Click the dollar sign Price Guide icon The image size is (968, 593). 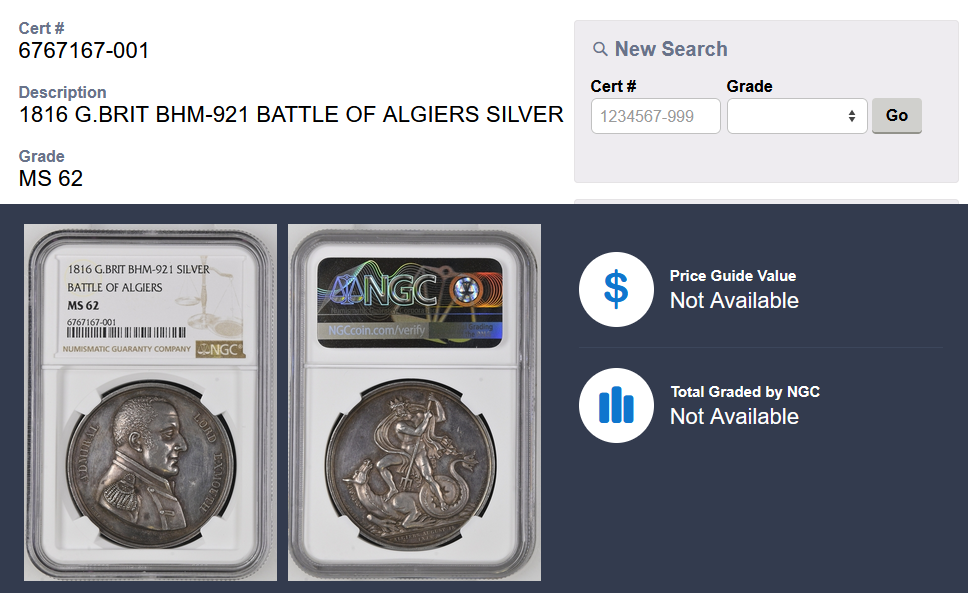pos(616,289)
